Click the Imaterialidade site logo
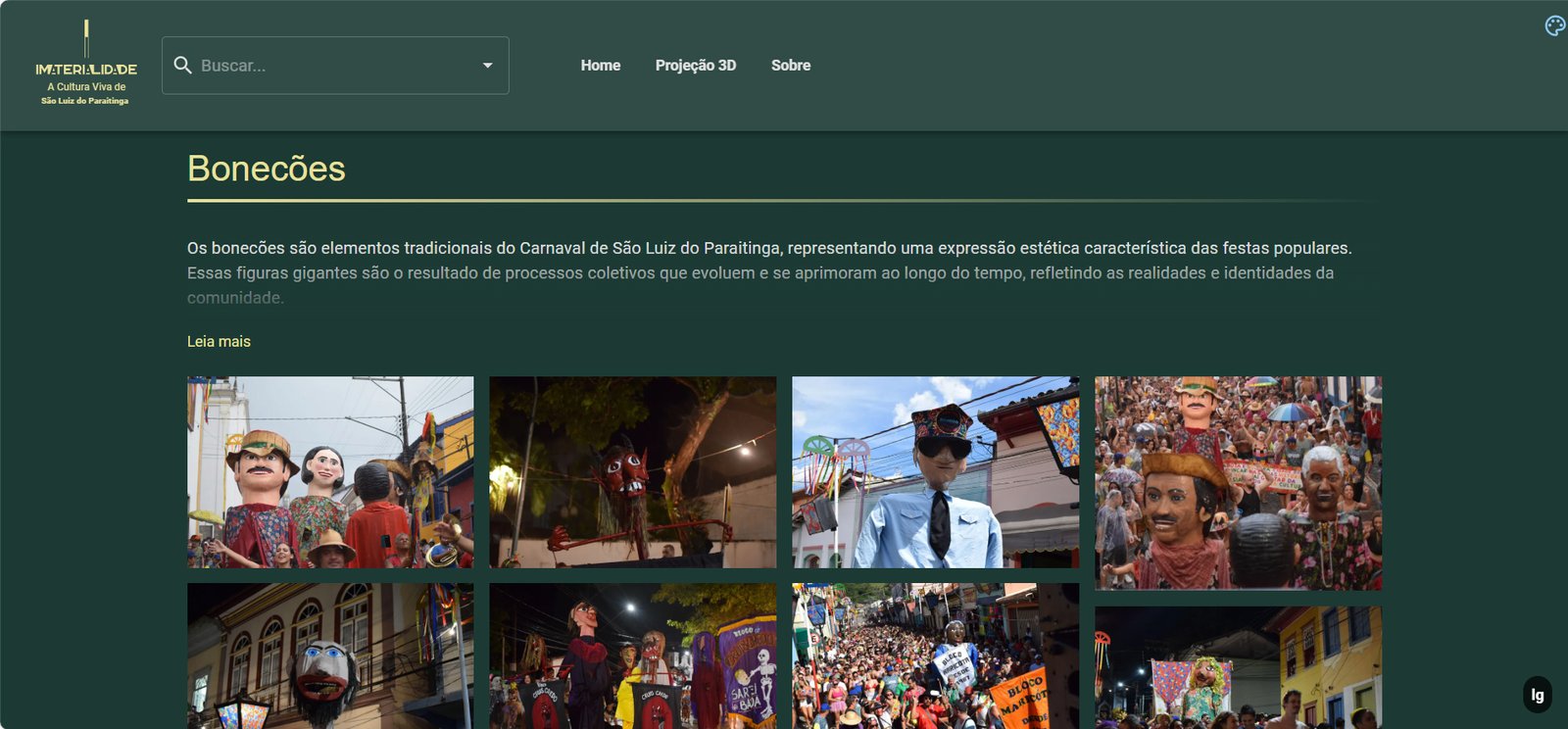 click(x=86, y=65)
